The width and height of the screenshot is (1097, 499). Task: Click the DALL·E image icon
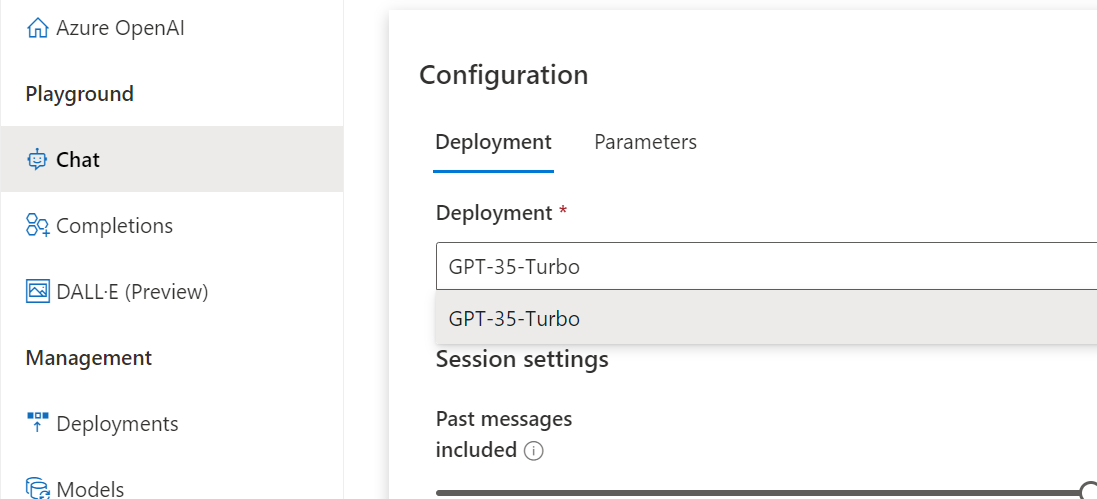pyautogui.click(x=38, y=292)
